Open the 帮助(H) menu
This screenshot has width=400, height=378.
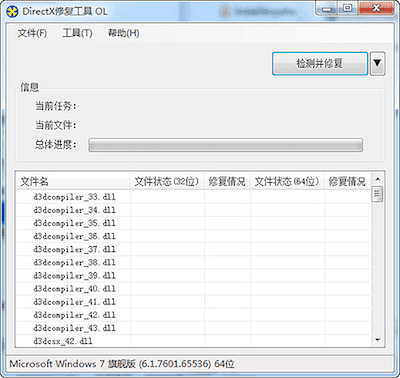(x=123, y=33)
